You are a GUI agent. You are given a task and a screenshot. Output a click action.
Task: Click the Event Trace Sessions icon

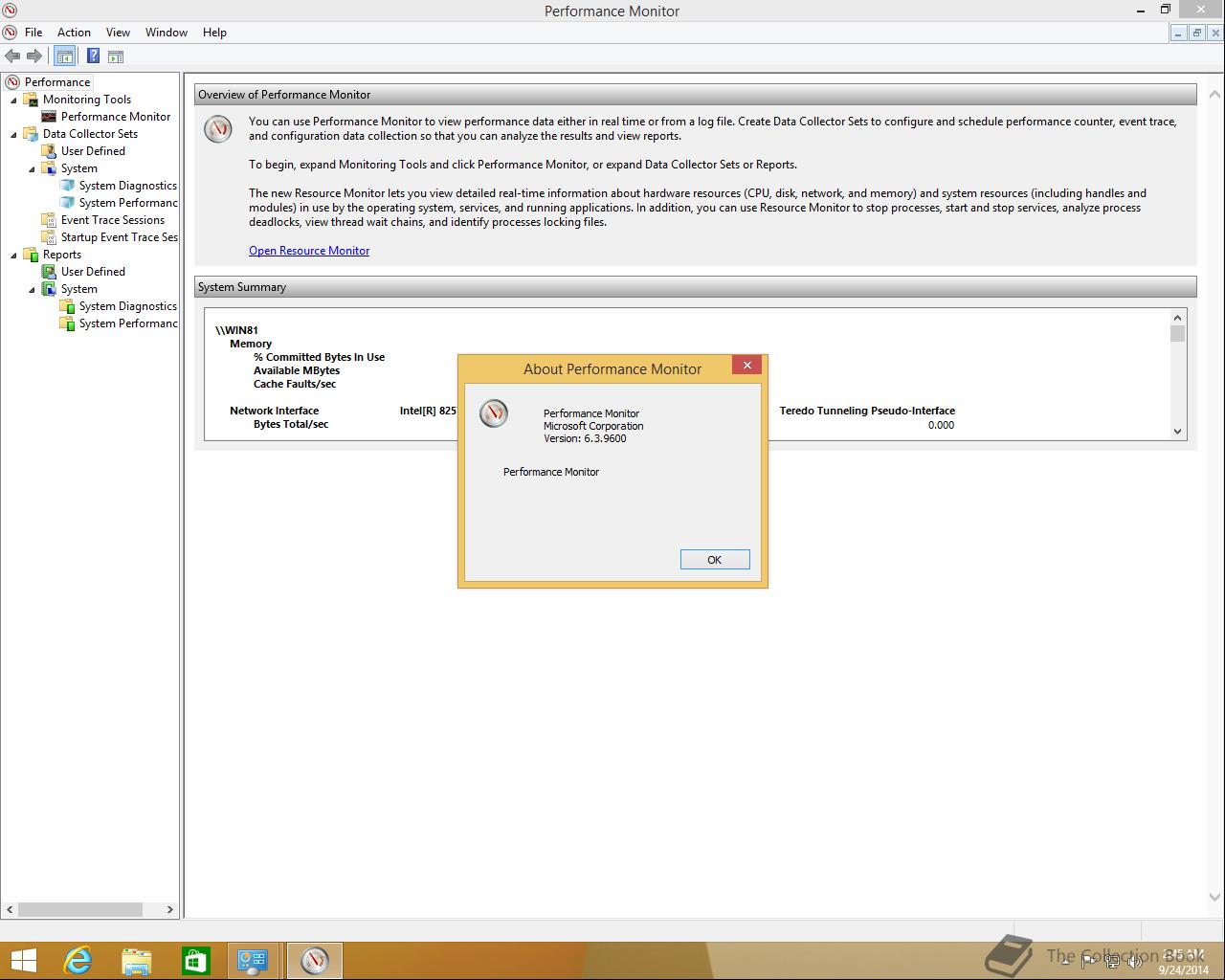tap(49, 220)
